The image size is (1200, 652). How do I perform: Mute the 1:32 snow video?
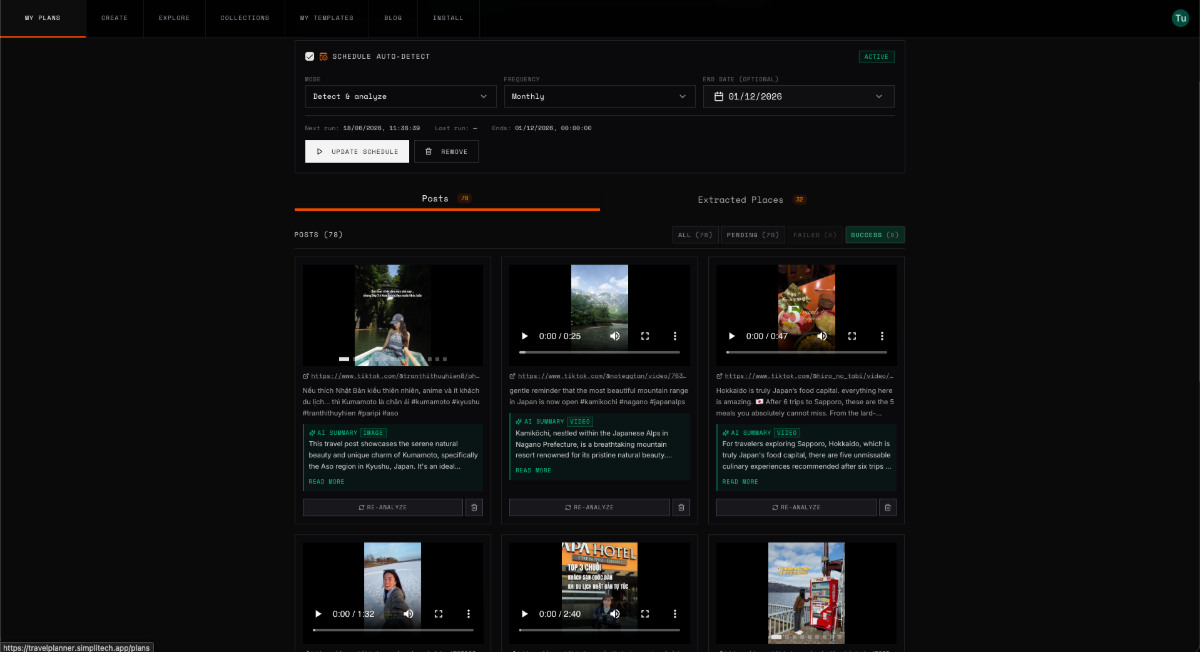408,613
